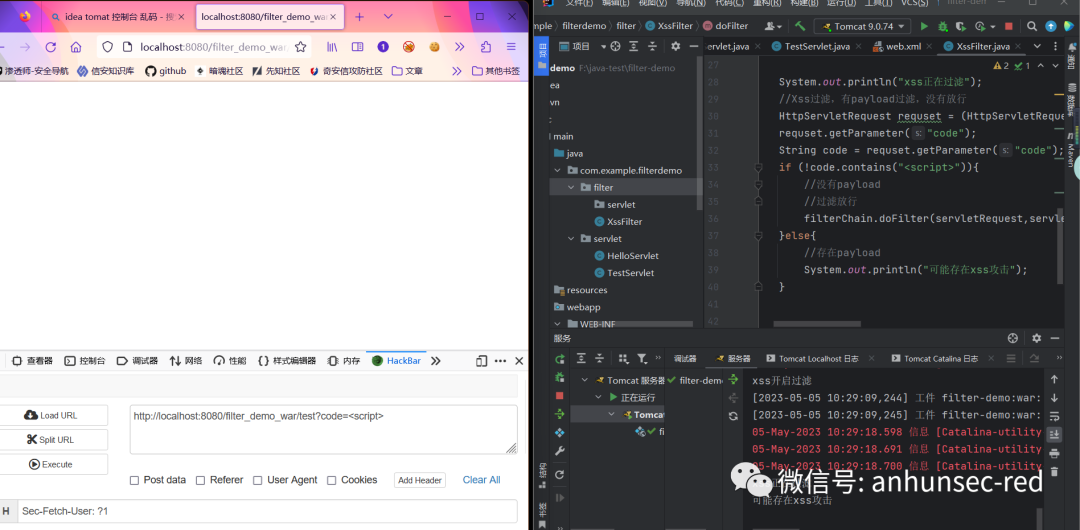Viewport: 1080px width, 530px height.
Task: Enable Referer checkbox in HackBar
Action: tap(200, 480)
